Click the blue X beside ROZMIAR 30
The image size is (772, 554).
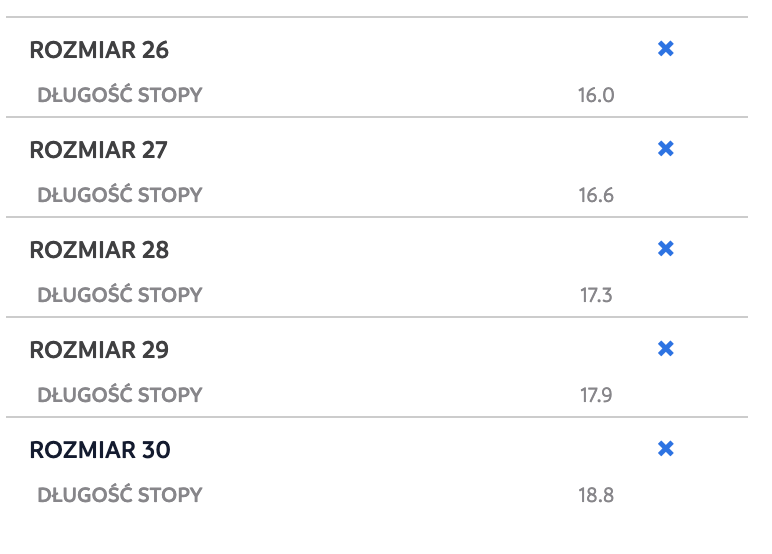pos(666,449)
